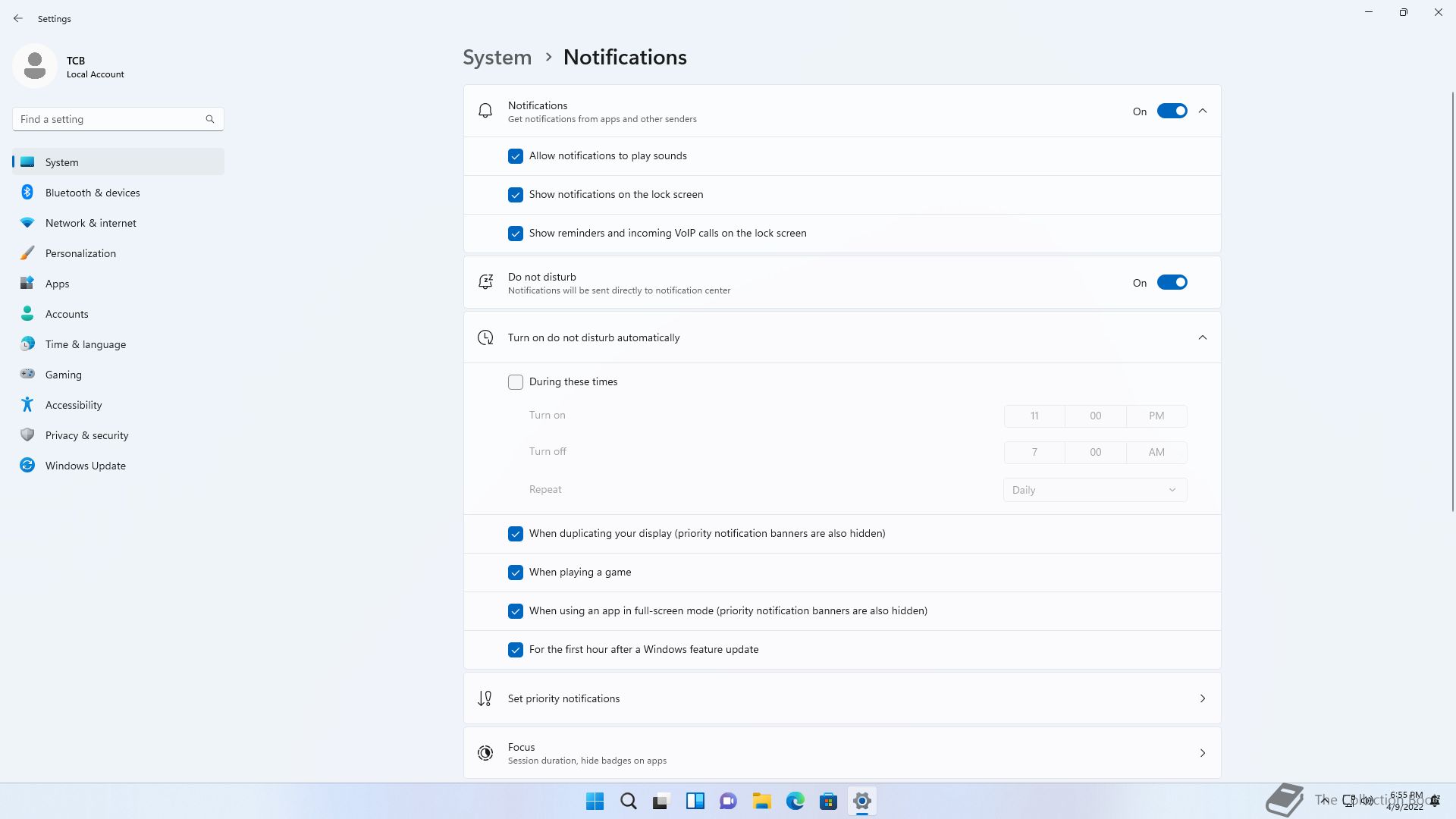Open File Explorer from the taskbar
Screen dimensions: 1456x819
[x=761, y=801]
